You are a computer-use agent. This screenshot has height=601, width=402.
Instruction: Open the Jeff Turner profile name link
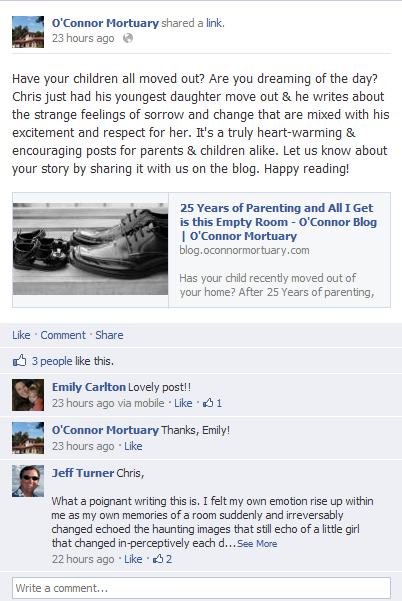pyautogui.click(x=83, y=473)
